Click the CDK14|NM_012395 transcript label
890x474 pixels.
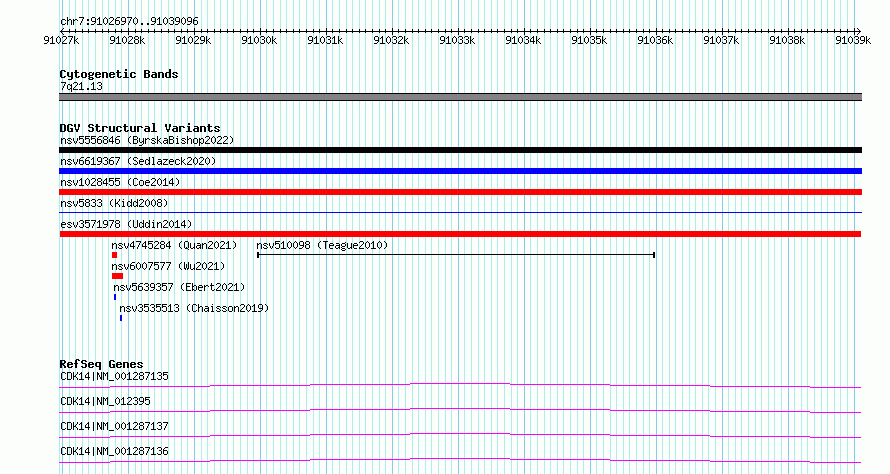pyautogui.click(x=105, y=401)
